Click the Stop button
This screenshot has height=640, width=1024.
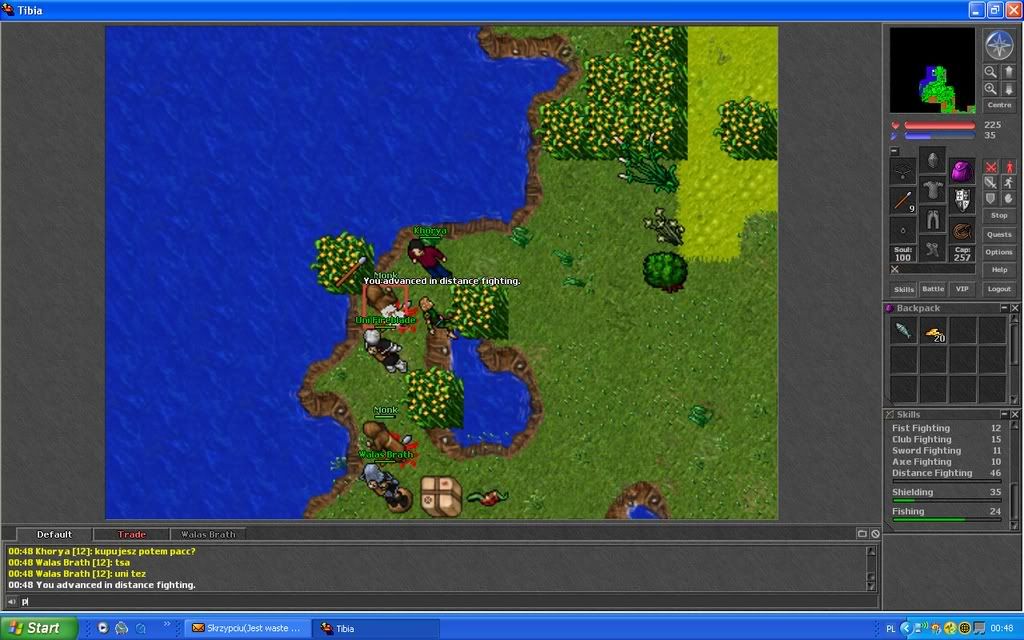(999, 216)
